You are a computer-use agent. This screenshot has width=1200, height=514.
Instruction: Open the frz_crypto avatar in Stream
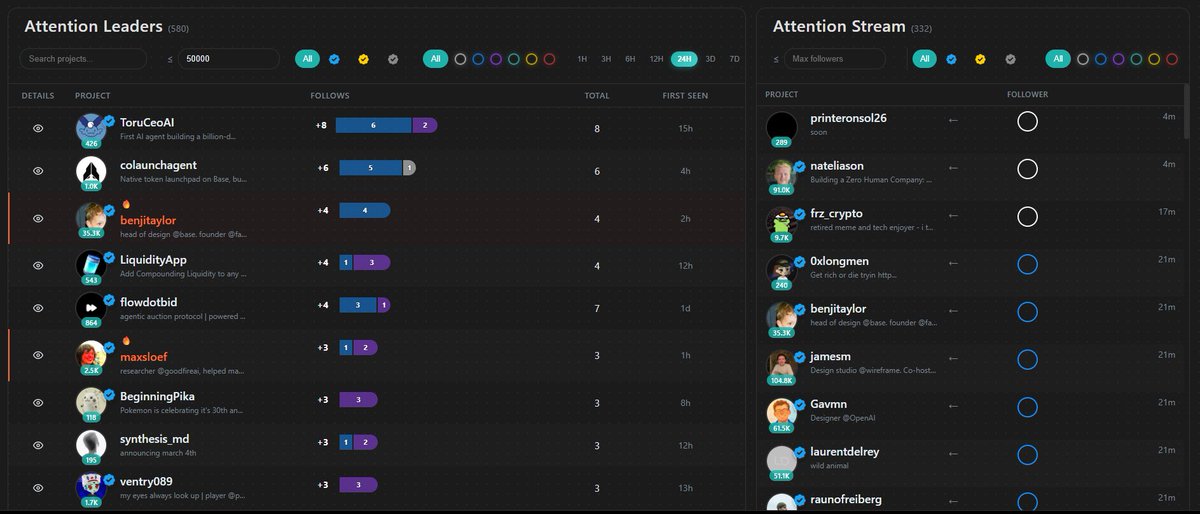coord(781,222)
